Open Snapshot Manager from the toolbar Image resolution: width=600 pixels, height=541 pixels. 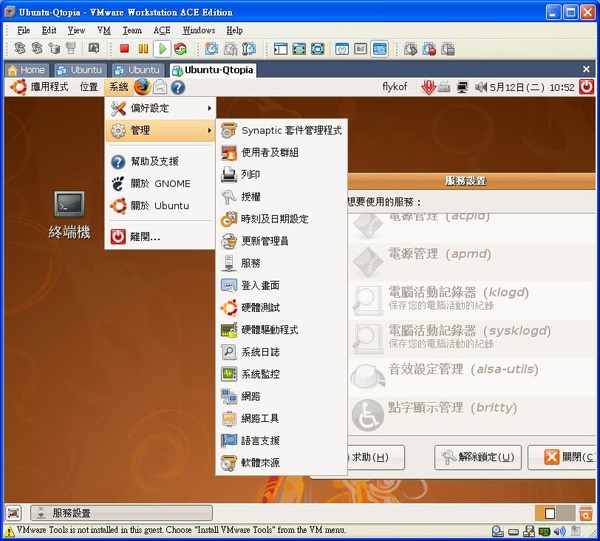coord(249,49)
